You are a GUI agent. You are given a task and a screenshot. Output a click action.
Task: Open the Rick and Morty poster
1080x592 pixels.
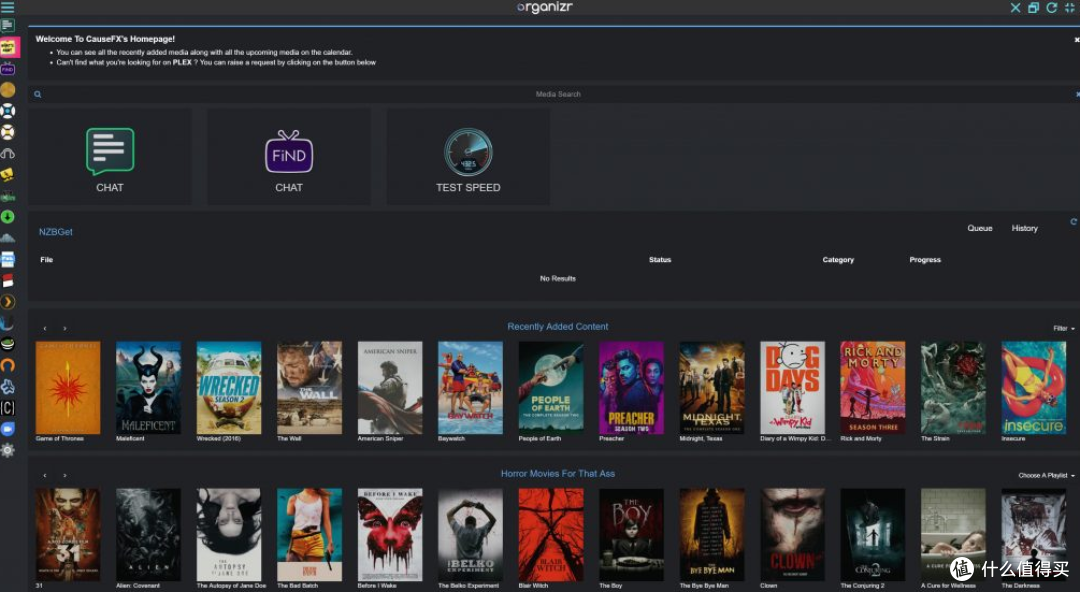(873, 387)
